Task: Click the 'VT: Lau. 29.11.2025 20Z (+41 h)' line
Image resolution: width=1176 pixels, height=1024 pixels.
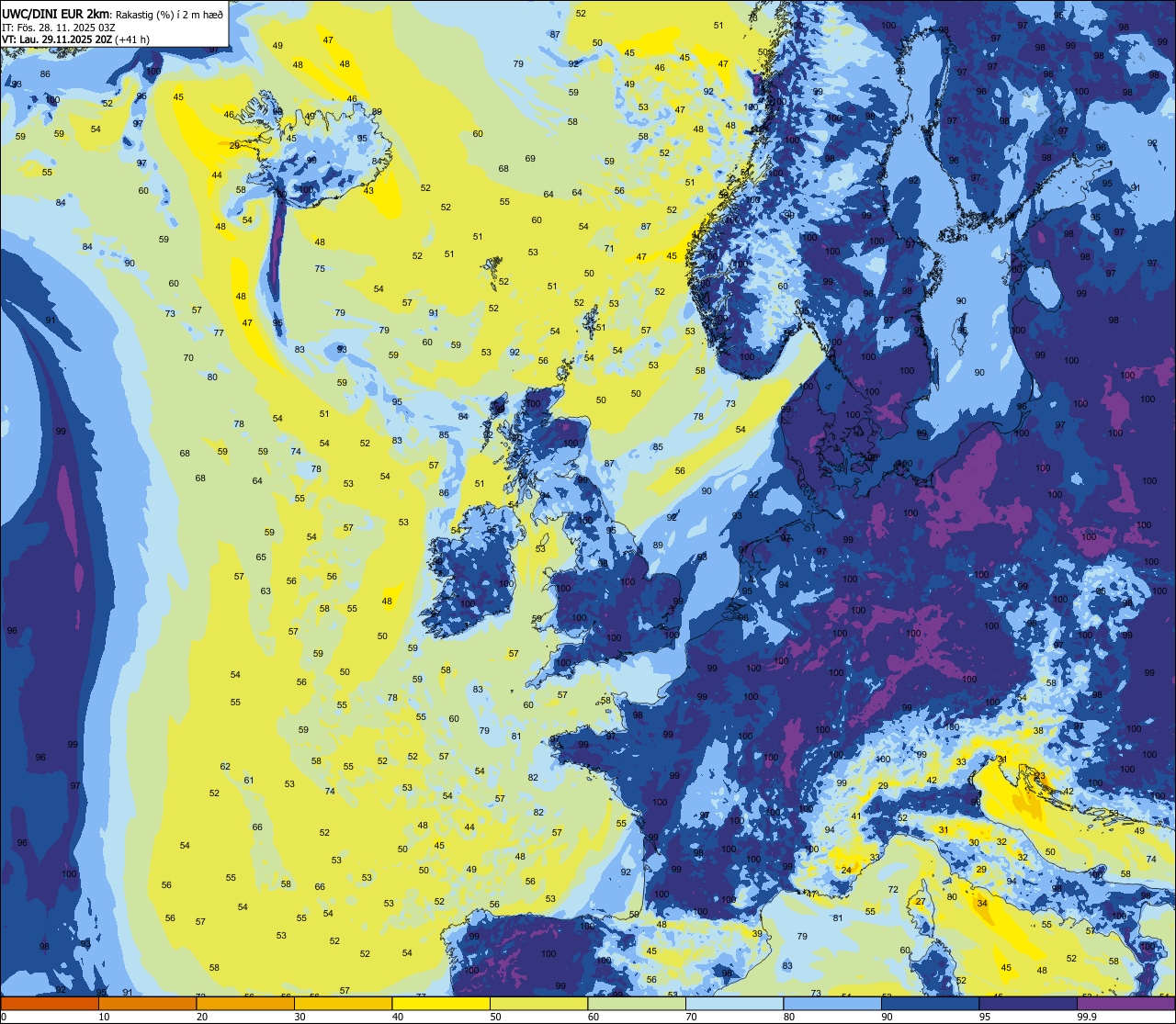Action: (x=76, y=39)
